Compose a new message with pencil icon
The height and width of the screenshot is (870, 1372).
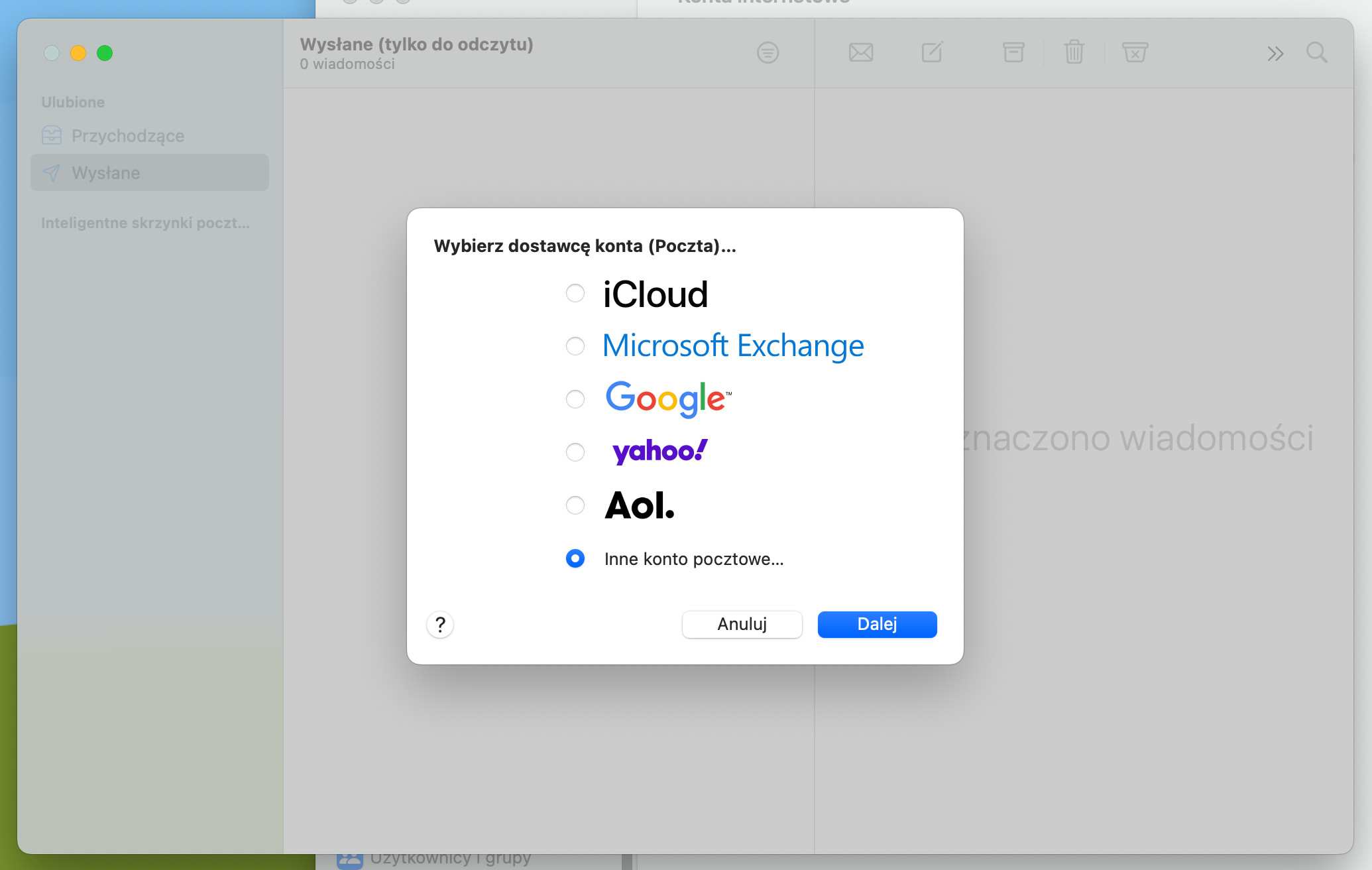[933, 52]
